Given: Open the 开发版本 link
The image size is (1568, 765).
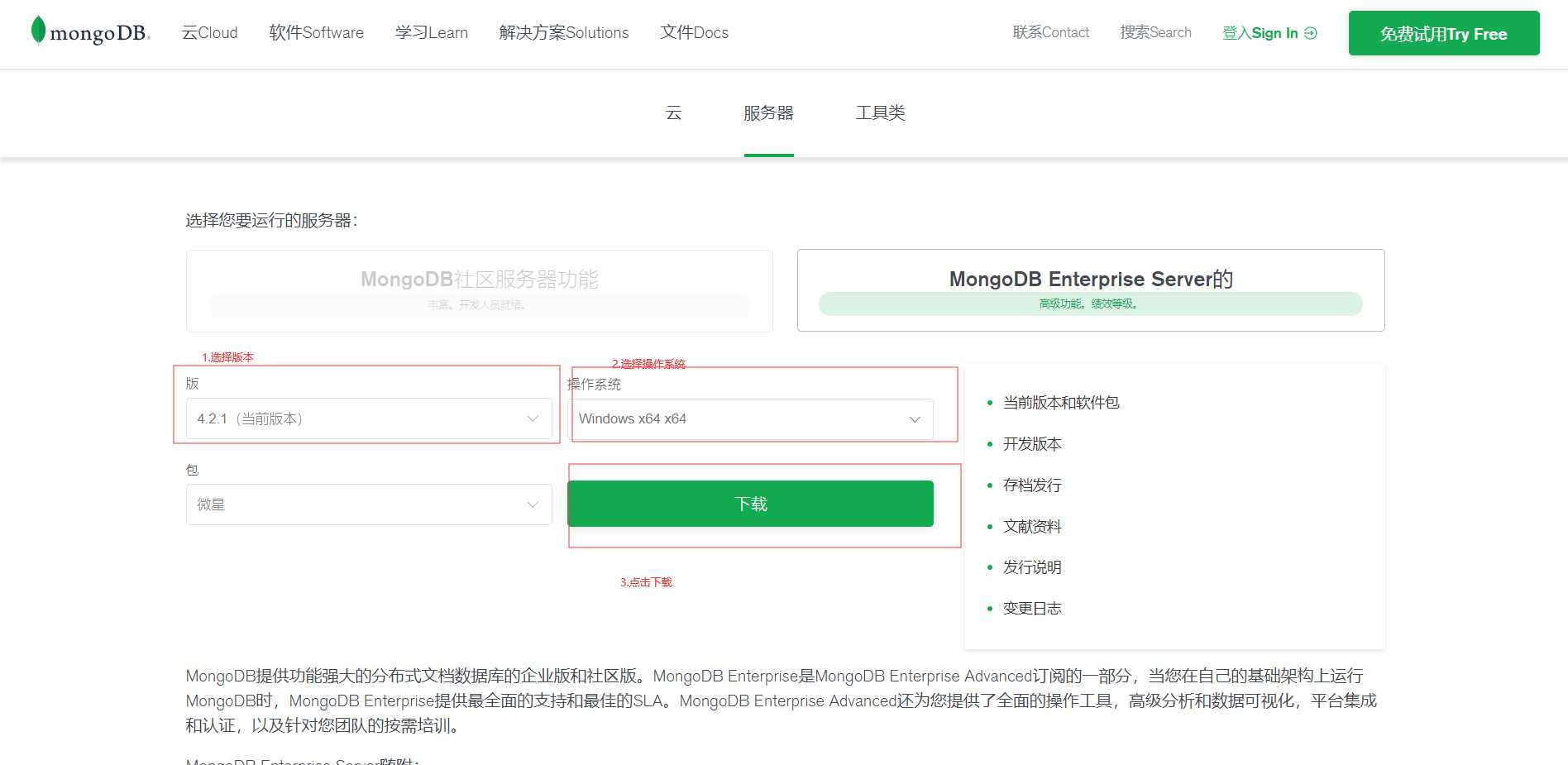Looking at the screenshot, I should click(1032, 444).
